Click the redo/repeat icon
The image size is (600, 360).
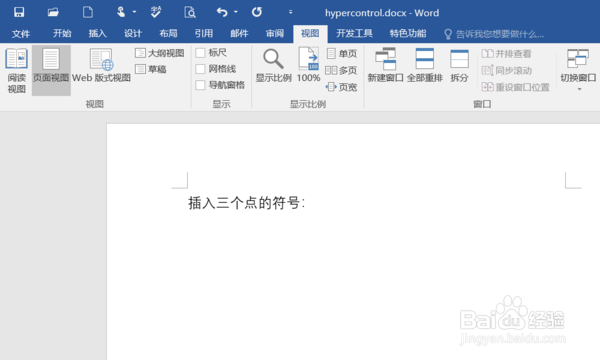tap(257, 12)
